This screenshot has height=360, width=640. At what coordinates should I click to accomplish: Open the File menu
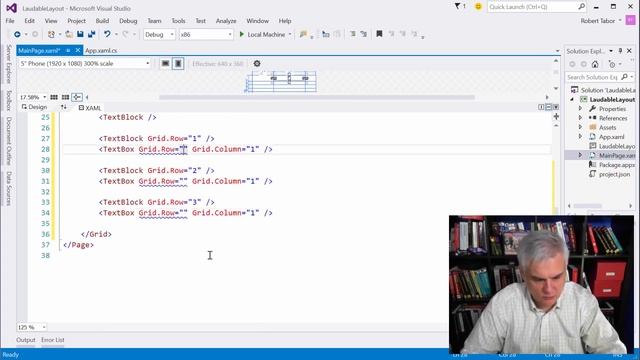click(10, 21)
